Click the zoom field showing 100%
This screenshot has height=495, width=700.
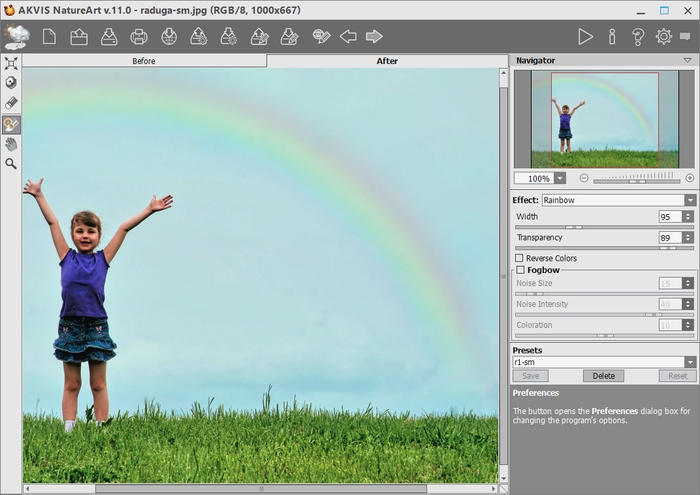[x=534, y=179]
